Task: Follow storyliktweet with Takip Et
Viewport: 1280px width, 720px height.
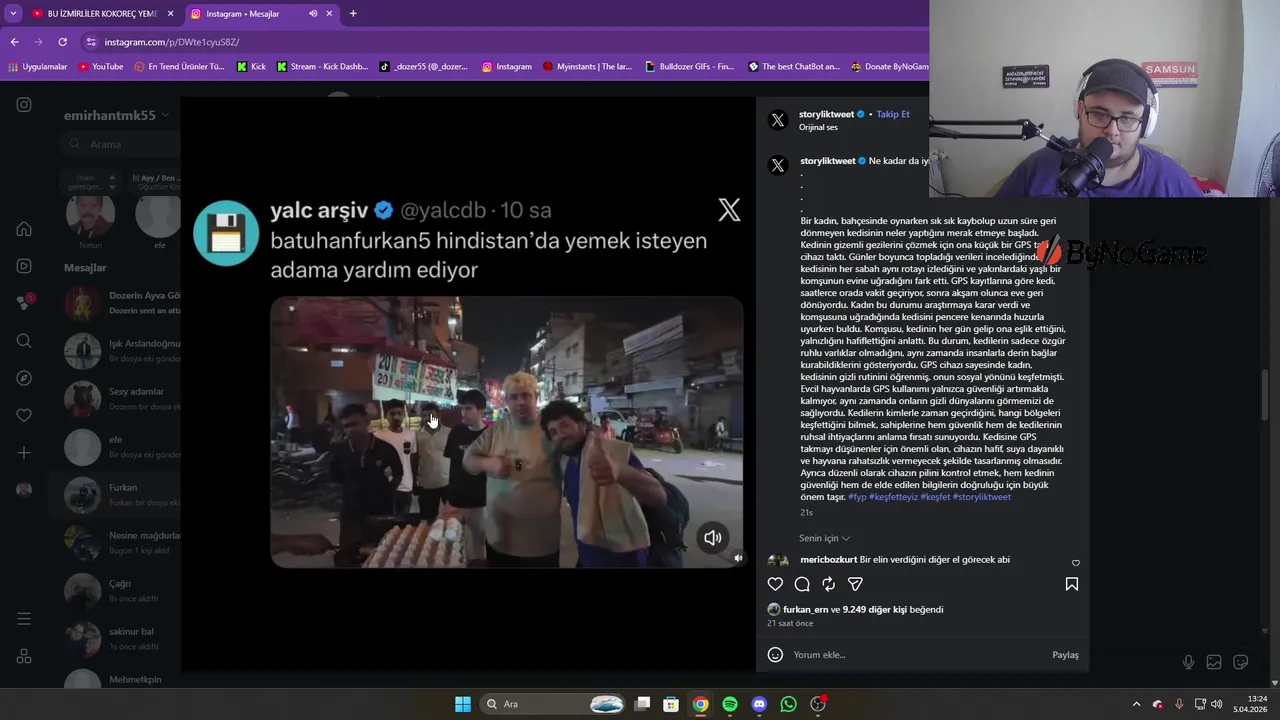Action: [x=893, y=114]
